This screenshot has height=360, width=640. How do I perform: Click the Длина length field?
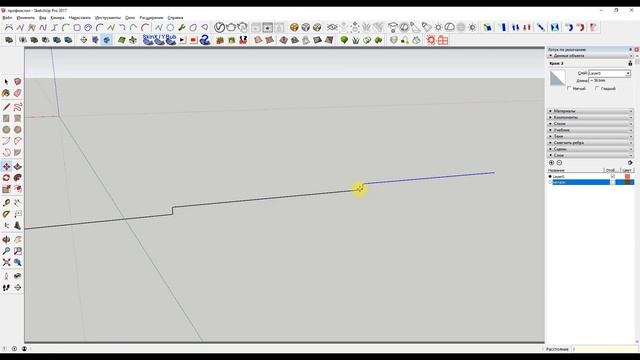[609, 80]
